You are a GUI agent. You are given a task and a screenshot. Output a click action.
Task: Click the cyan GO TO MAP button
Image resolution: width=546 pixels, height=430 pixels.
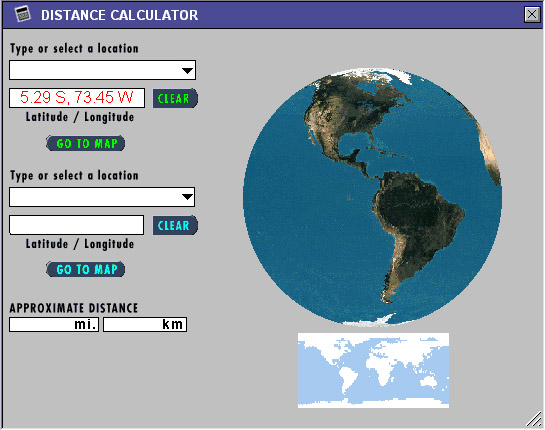86,269
